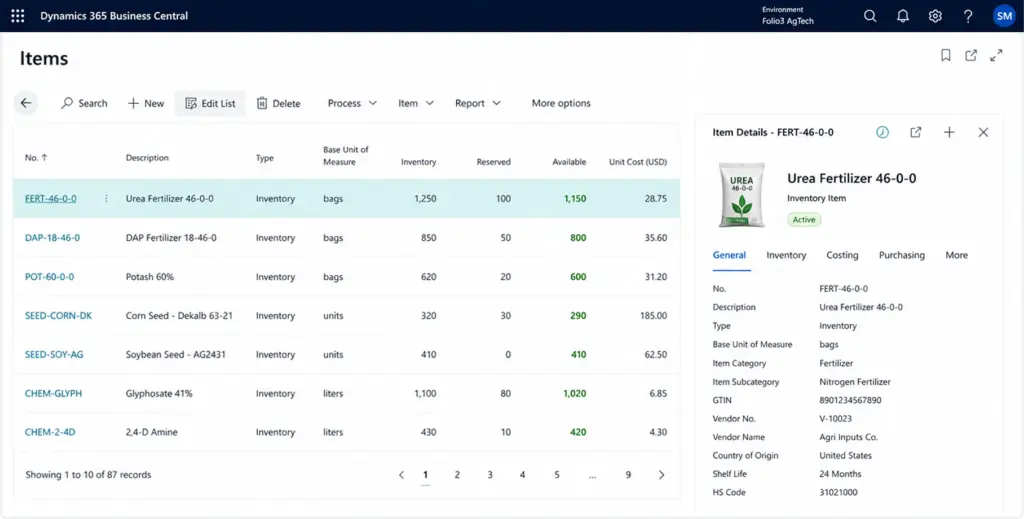Add new from Item Details plus icon
The image size is (1024, 519).
click(949, 133)
